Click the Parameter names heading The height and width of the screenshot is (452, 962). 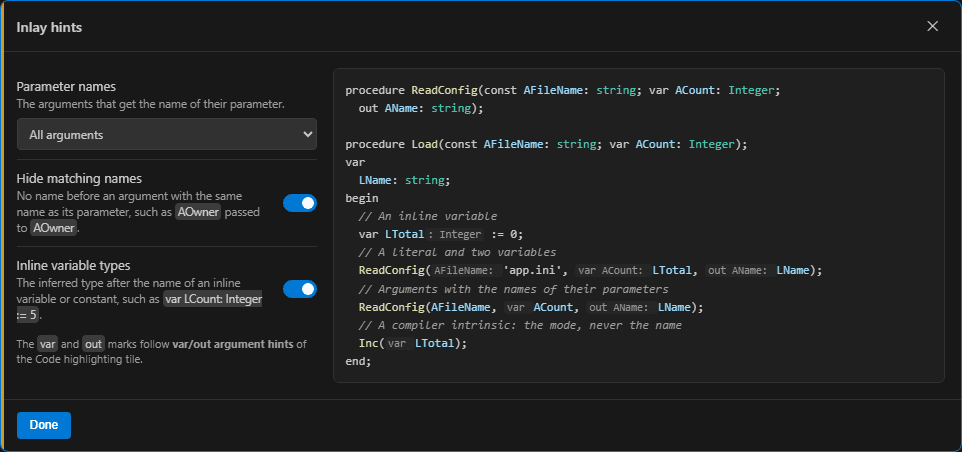(66, 86)
